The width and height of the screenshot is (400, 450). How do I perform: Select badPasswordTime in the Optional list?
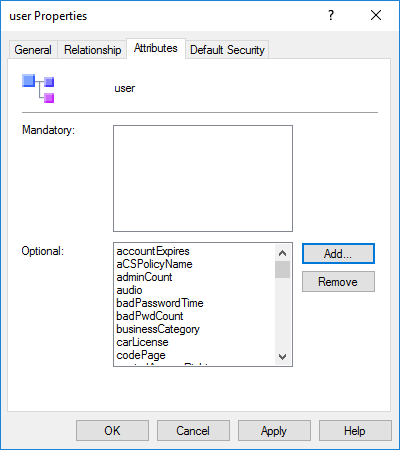click(160, 303)
